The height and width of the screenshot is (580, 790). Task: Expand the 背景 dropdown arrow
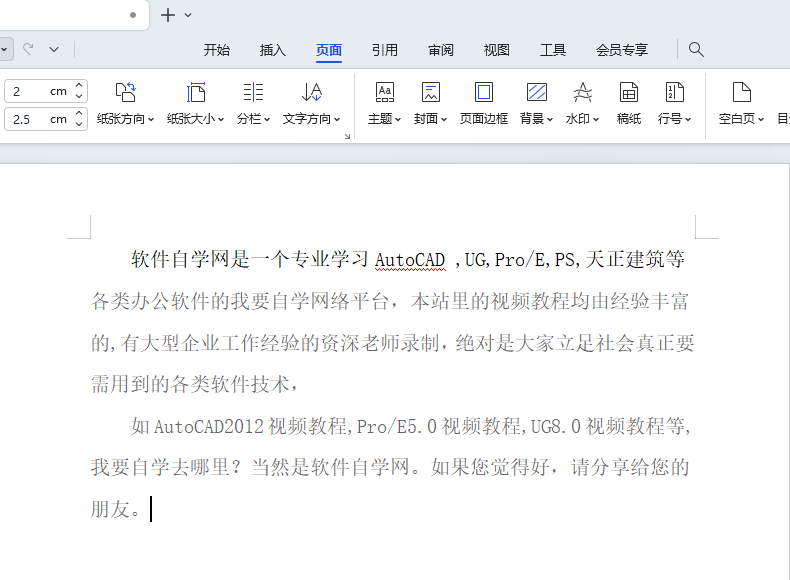tap(550, 119)
